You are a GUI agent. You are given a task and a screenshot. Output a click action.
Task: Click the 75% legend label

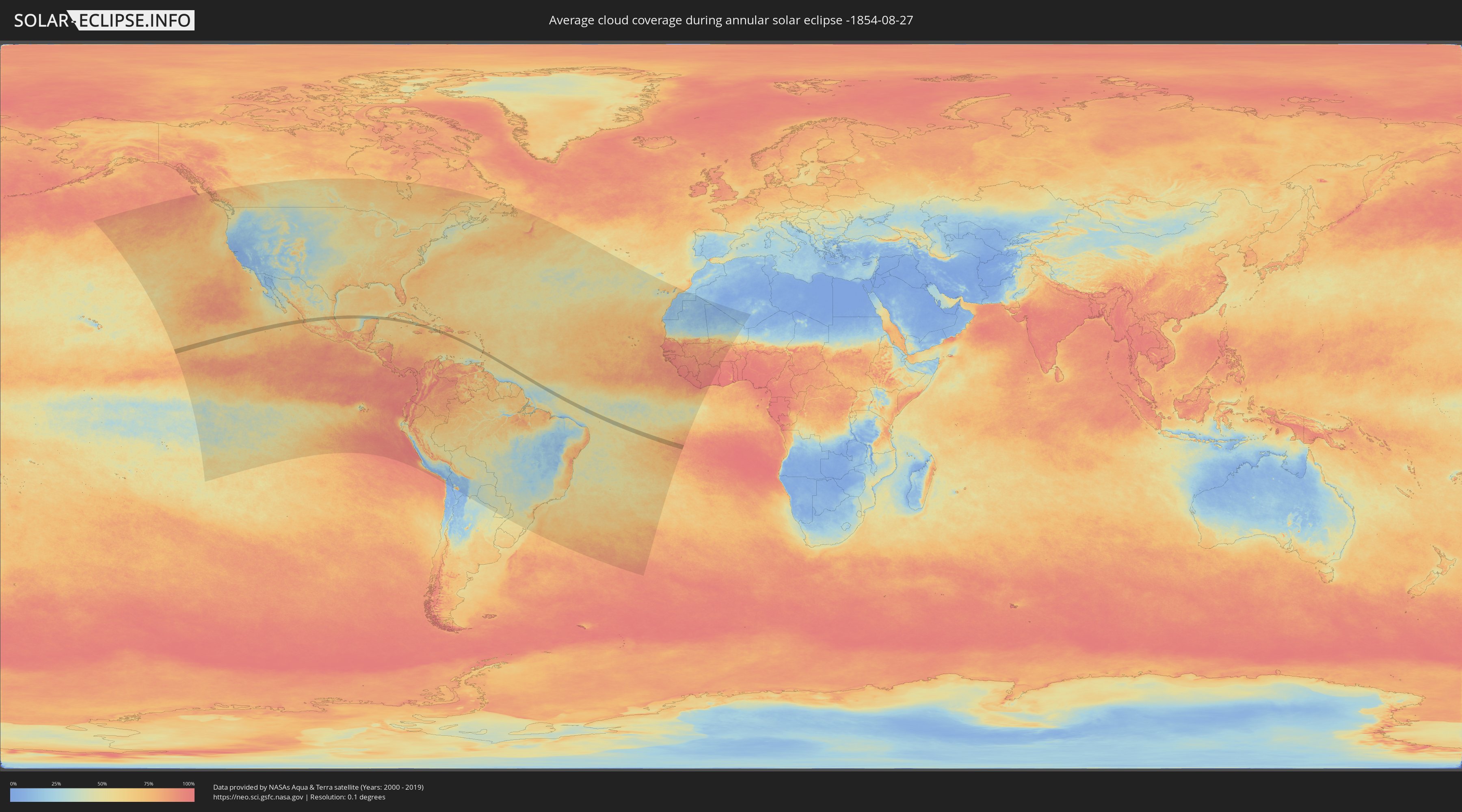(148, 784)
